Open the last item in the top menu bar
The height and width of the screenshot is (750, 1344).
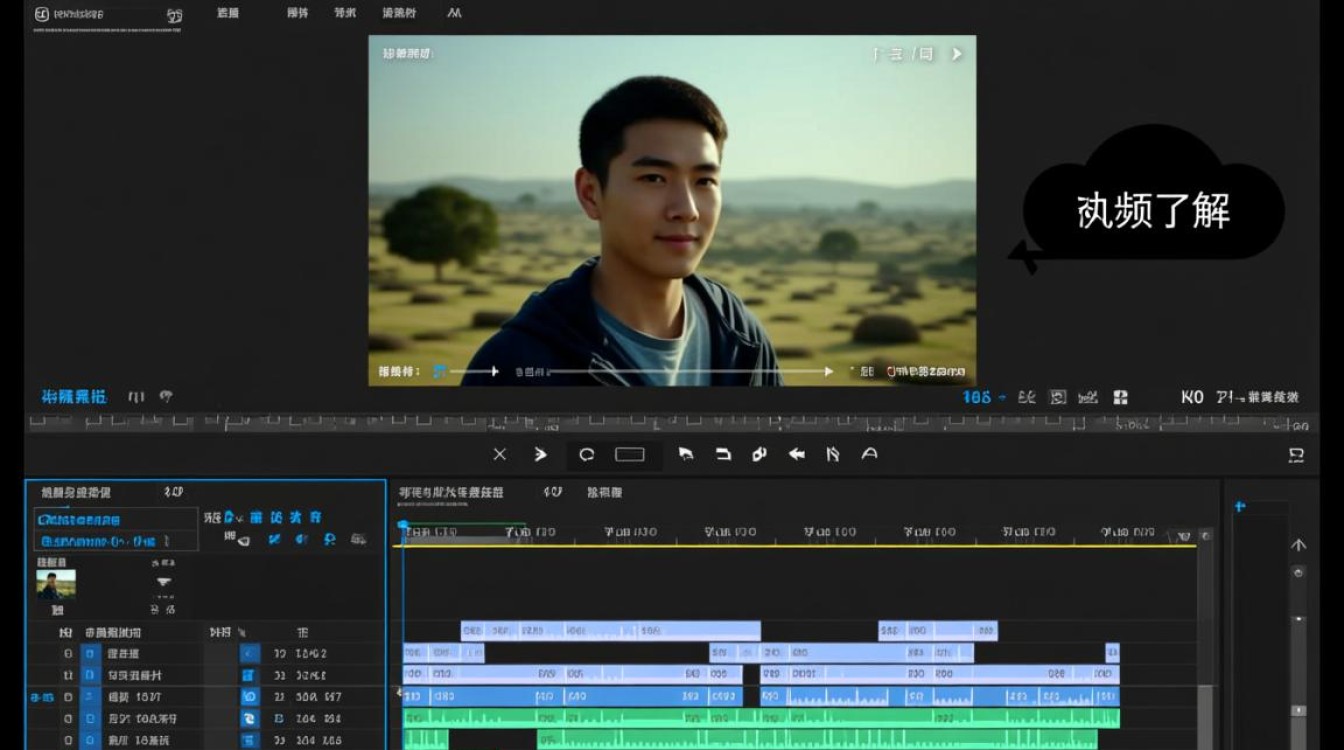pos(454,13)
